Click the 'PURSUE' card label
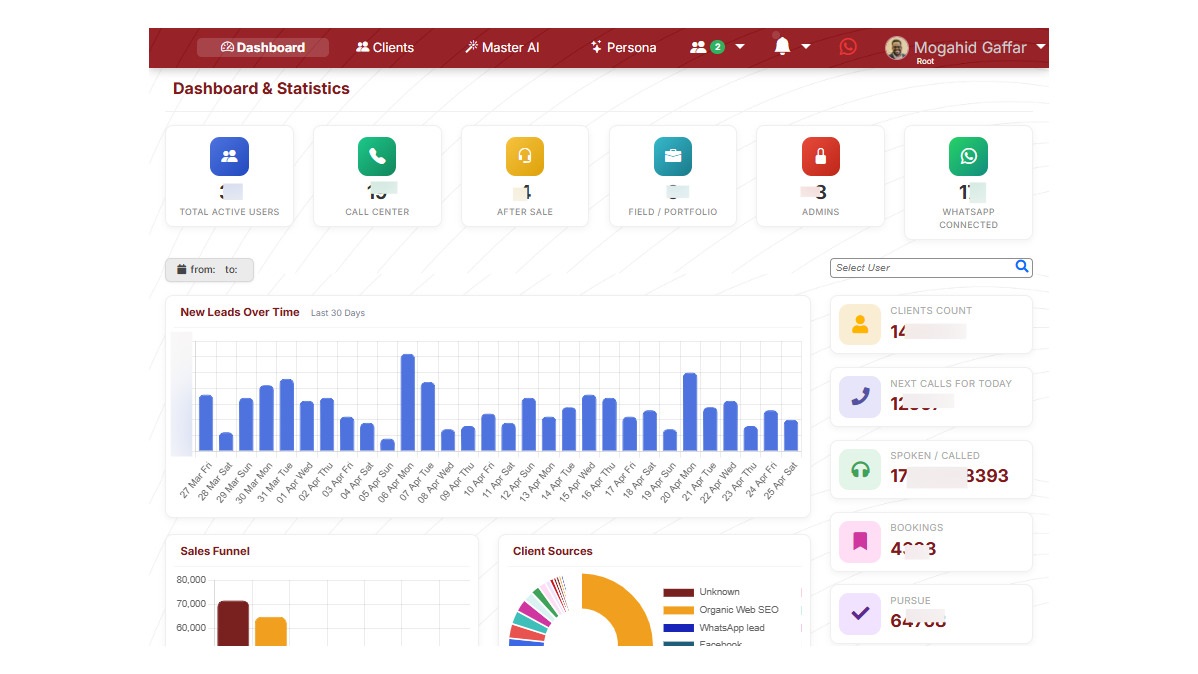The width and height of the screenshot is (1198, 674). 910,601
